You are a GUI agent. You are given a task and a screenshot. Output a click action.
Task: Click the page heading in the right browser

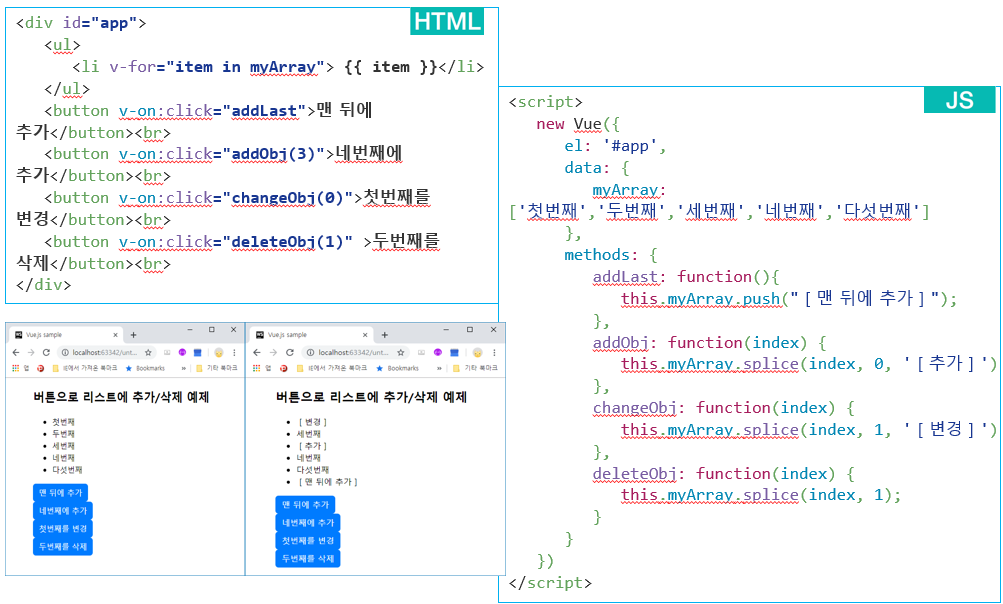point(371,397)
